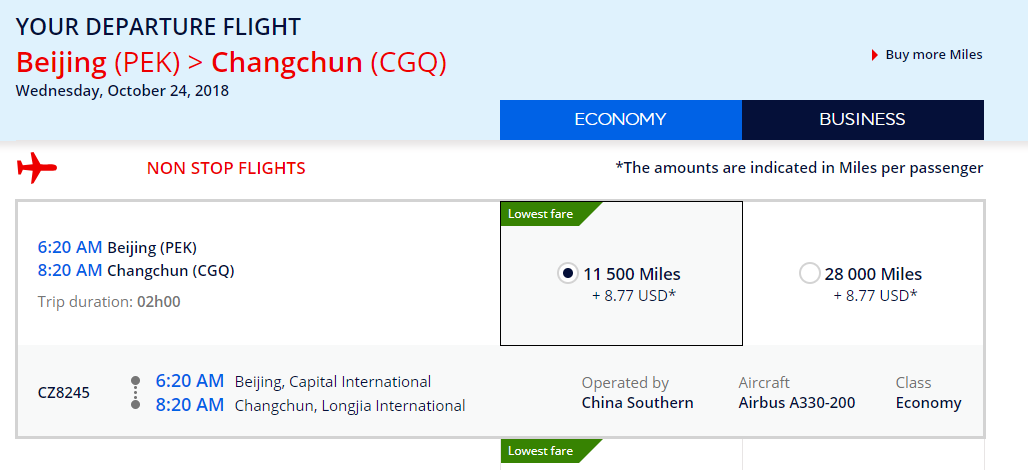Click the Trip duration 02h00 text

point(109,302)
